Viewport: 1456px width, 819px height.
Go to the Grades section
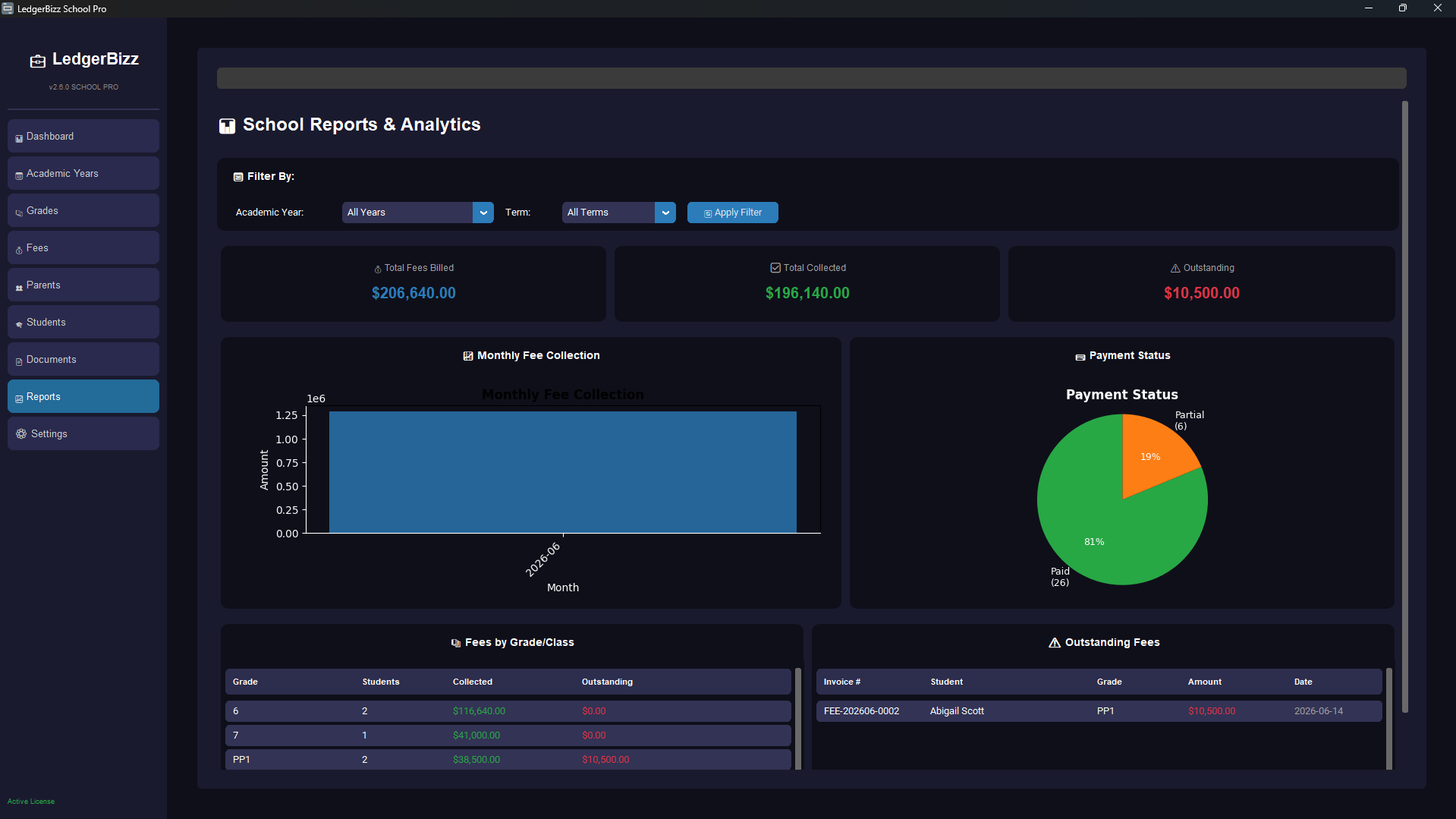(x=83, y=211)
